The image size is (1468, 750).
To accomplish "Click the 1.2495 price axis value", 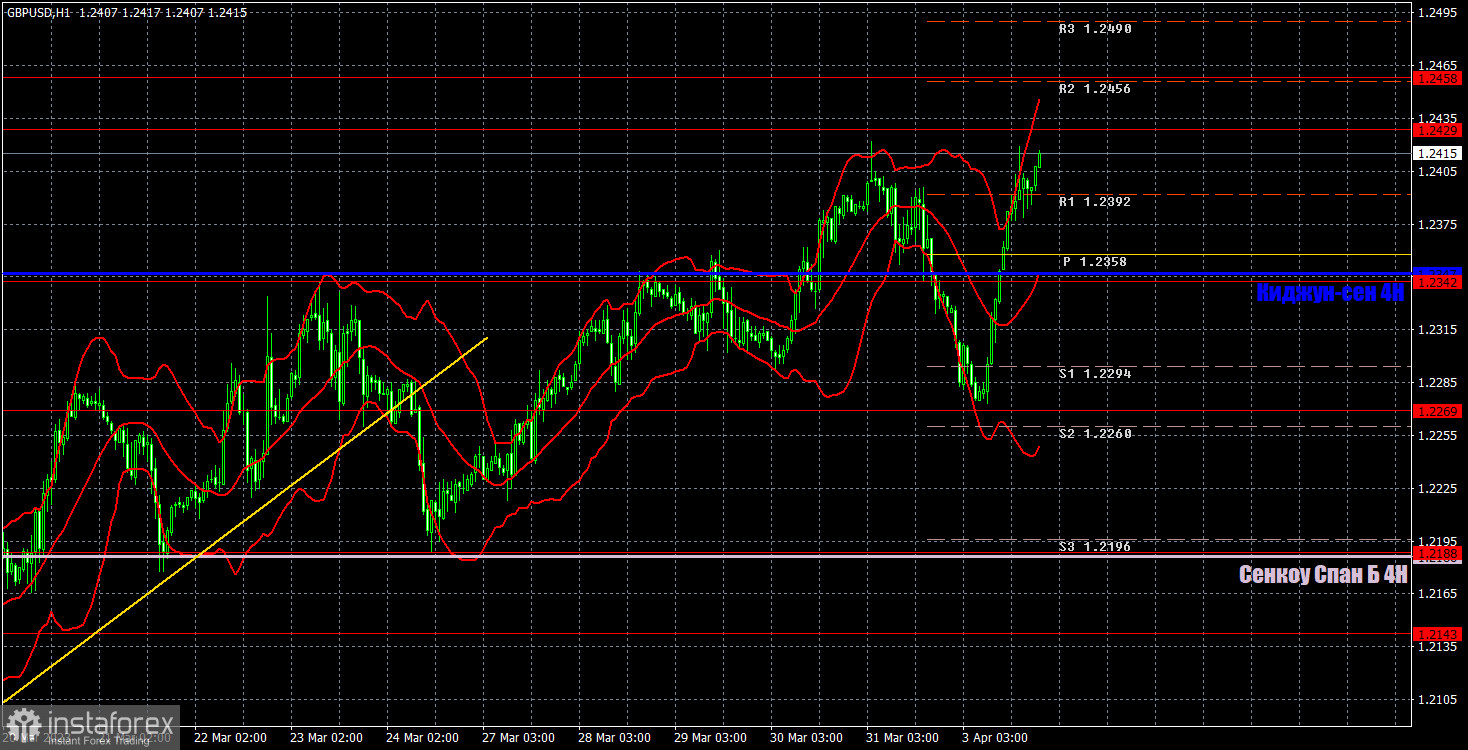I will pyautogui.click(x=1436, y=12).
